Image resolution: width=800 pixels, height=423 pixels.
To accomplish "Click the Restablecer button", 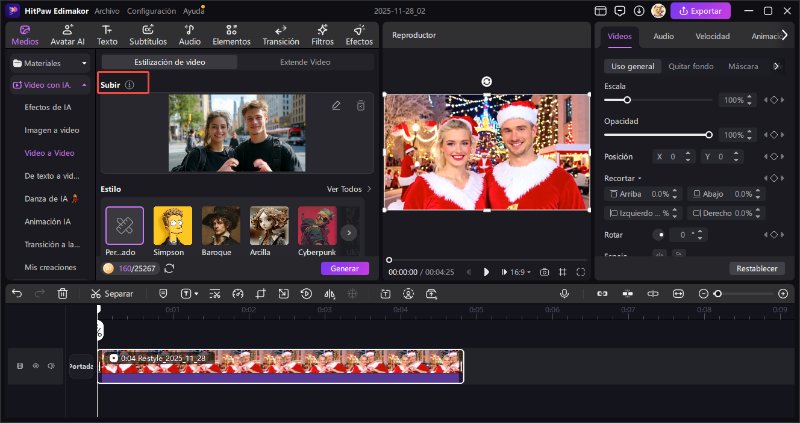I will point(757,268).
